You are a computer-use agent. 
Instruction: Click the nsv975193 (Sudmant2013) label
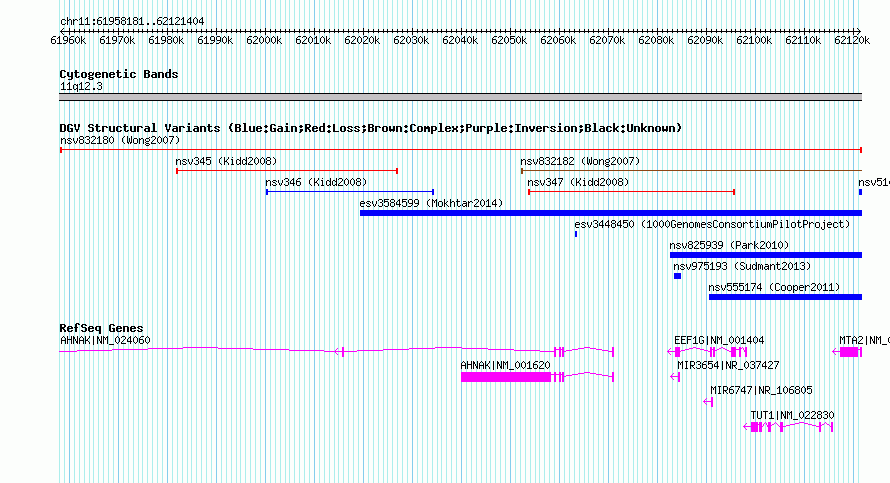click(742, 266)
